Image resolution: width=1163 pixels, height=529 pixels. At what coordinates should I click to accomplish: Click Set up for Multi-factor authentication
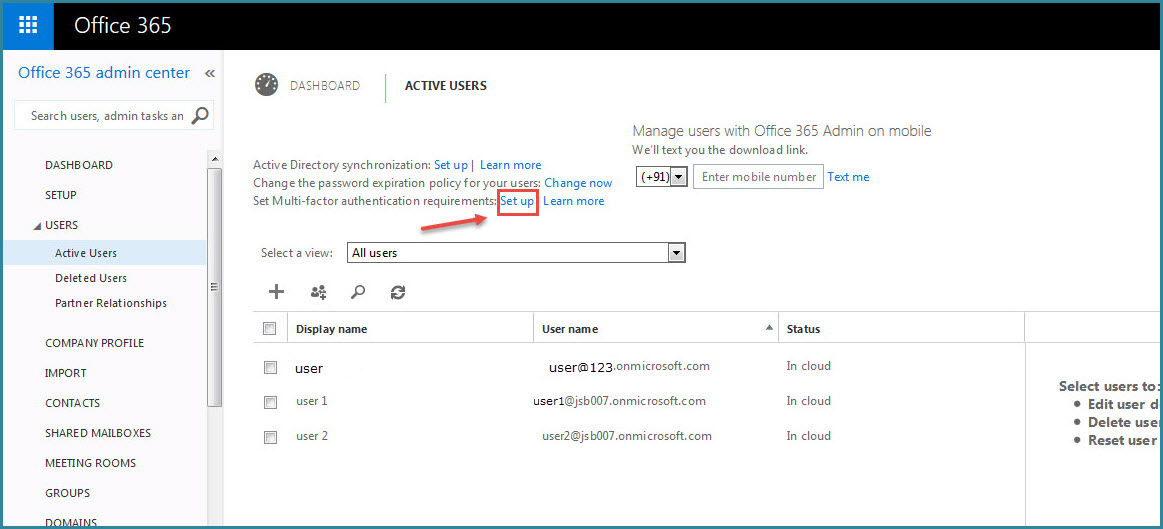(517, 201)
